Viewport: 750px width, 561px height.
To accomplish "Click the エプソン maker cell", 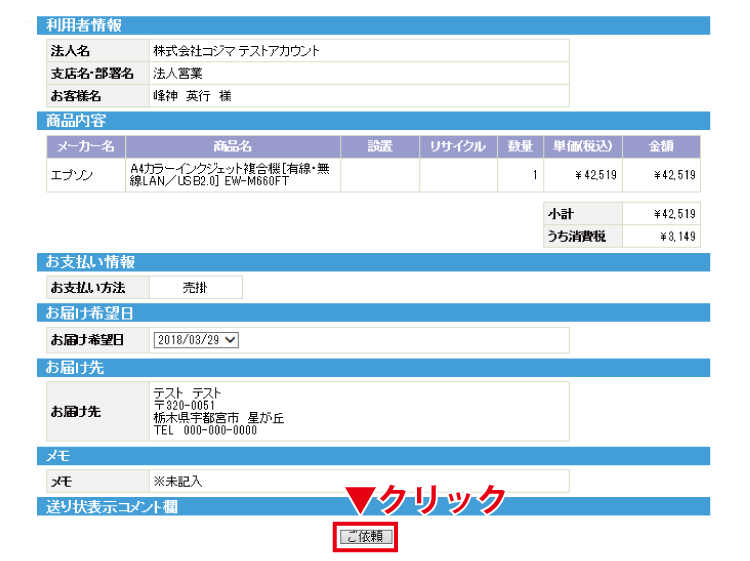I will tap(86, 175).
